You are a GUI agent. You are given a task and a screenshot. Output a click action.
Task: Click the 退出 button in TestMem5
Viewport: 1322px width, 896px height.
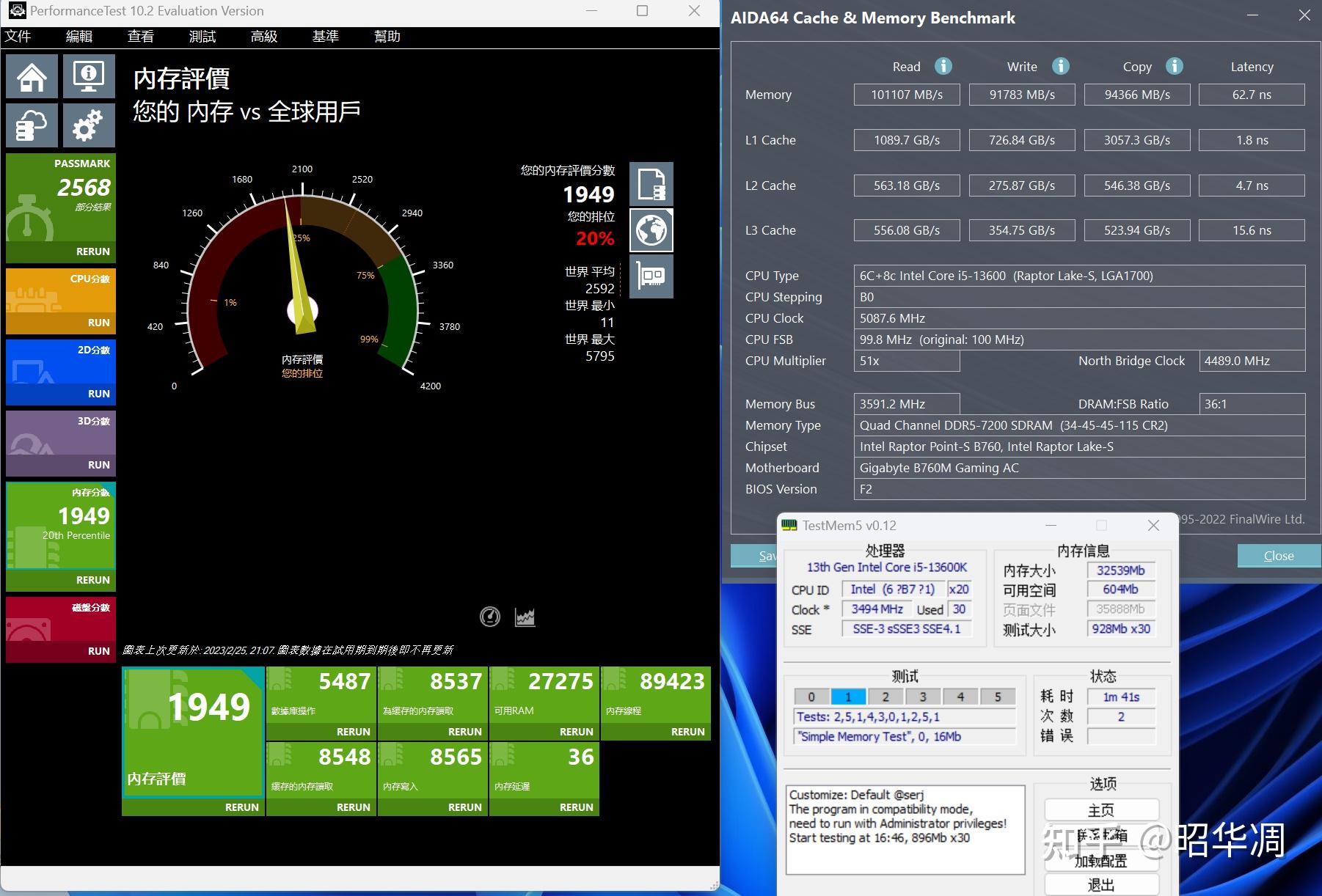pos(1101,885)
